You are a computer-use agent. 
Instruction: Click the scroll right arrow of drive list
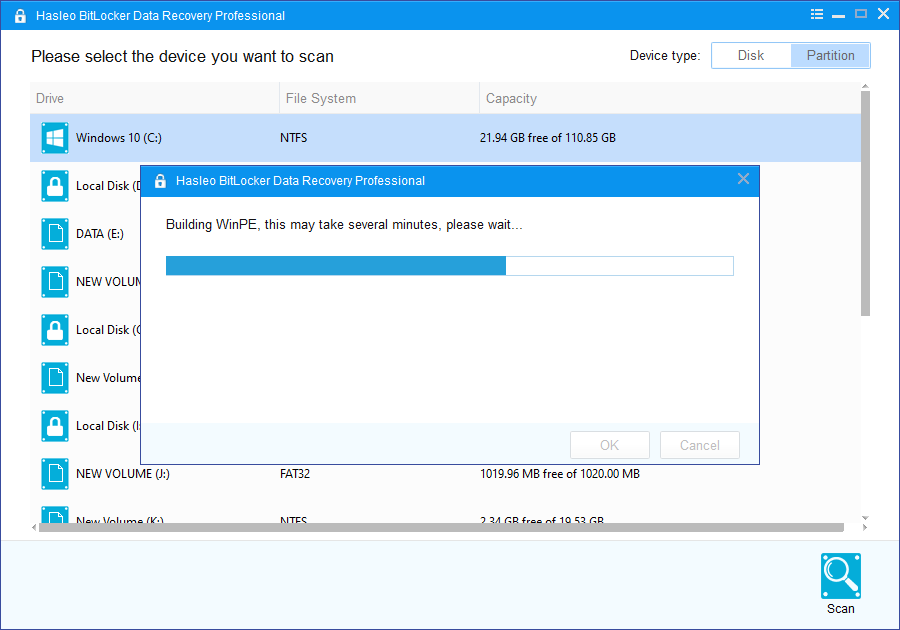865,527
